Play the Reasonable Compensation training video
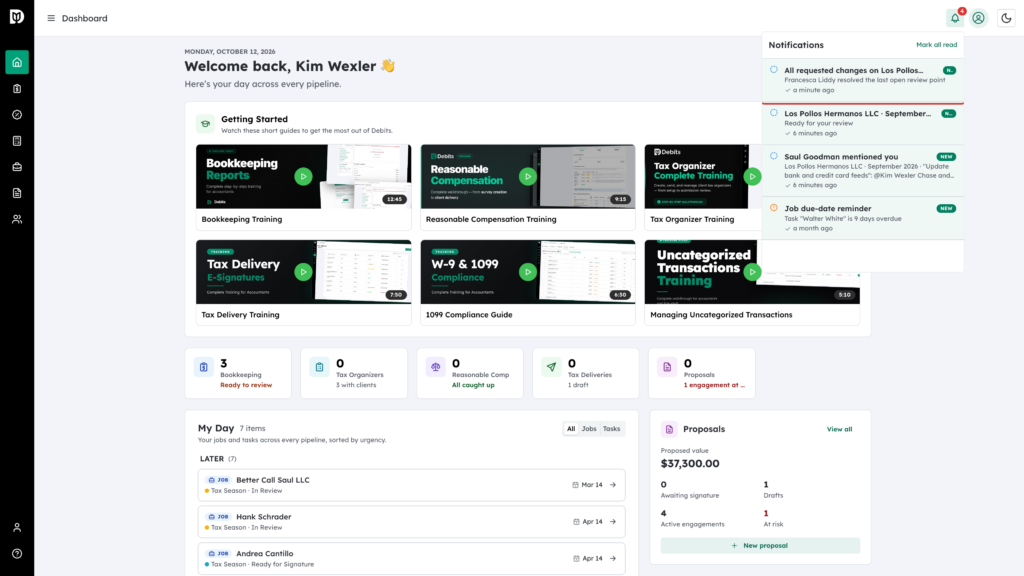The height and width of the screenshot is (576, 1024). (528, 176)
